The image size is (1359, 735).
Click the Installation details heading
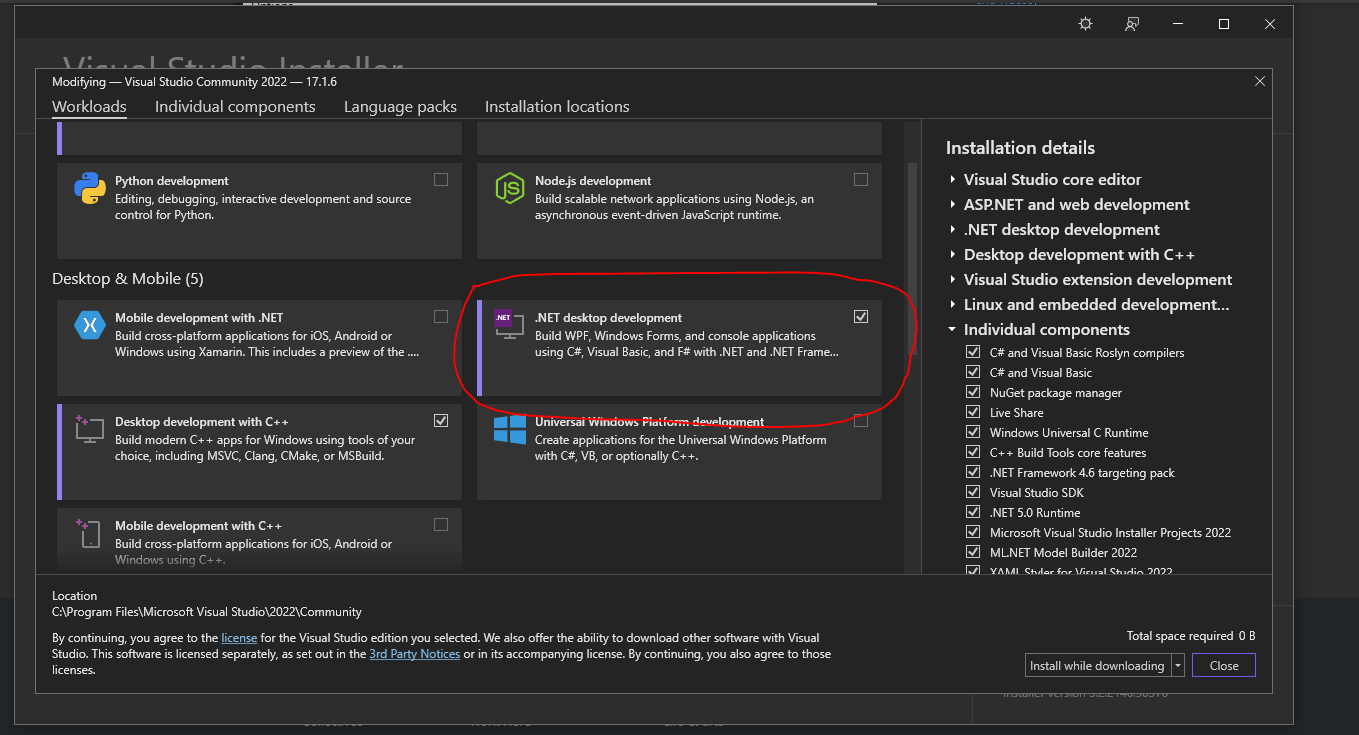pyautogui.click(x=1020, y=148)
